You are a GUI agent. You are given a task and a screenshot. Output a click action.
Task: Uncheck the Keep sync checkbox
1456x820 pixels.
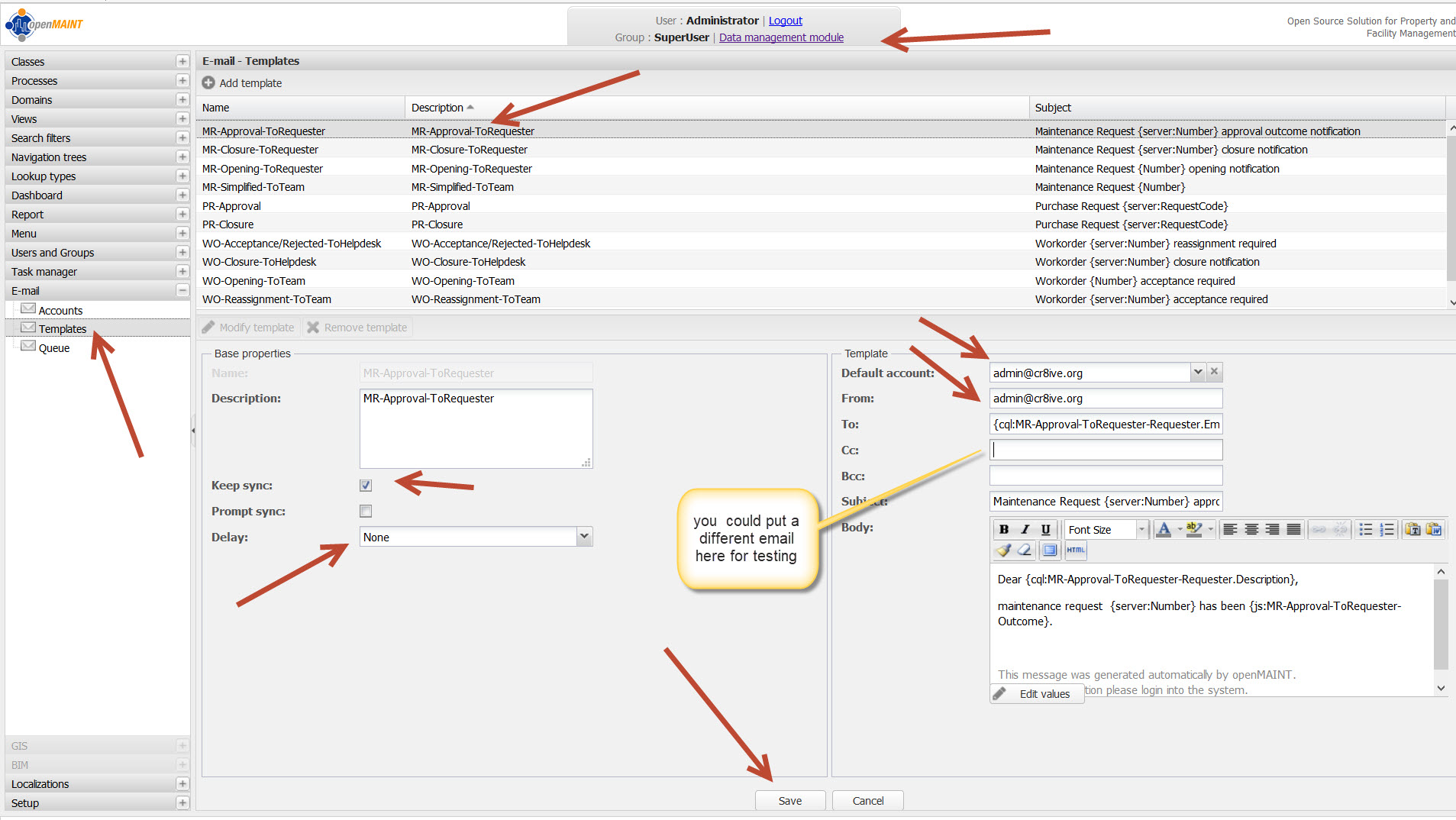[x=366, y=486]
